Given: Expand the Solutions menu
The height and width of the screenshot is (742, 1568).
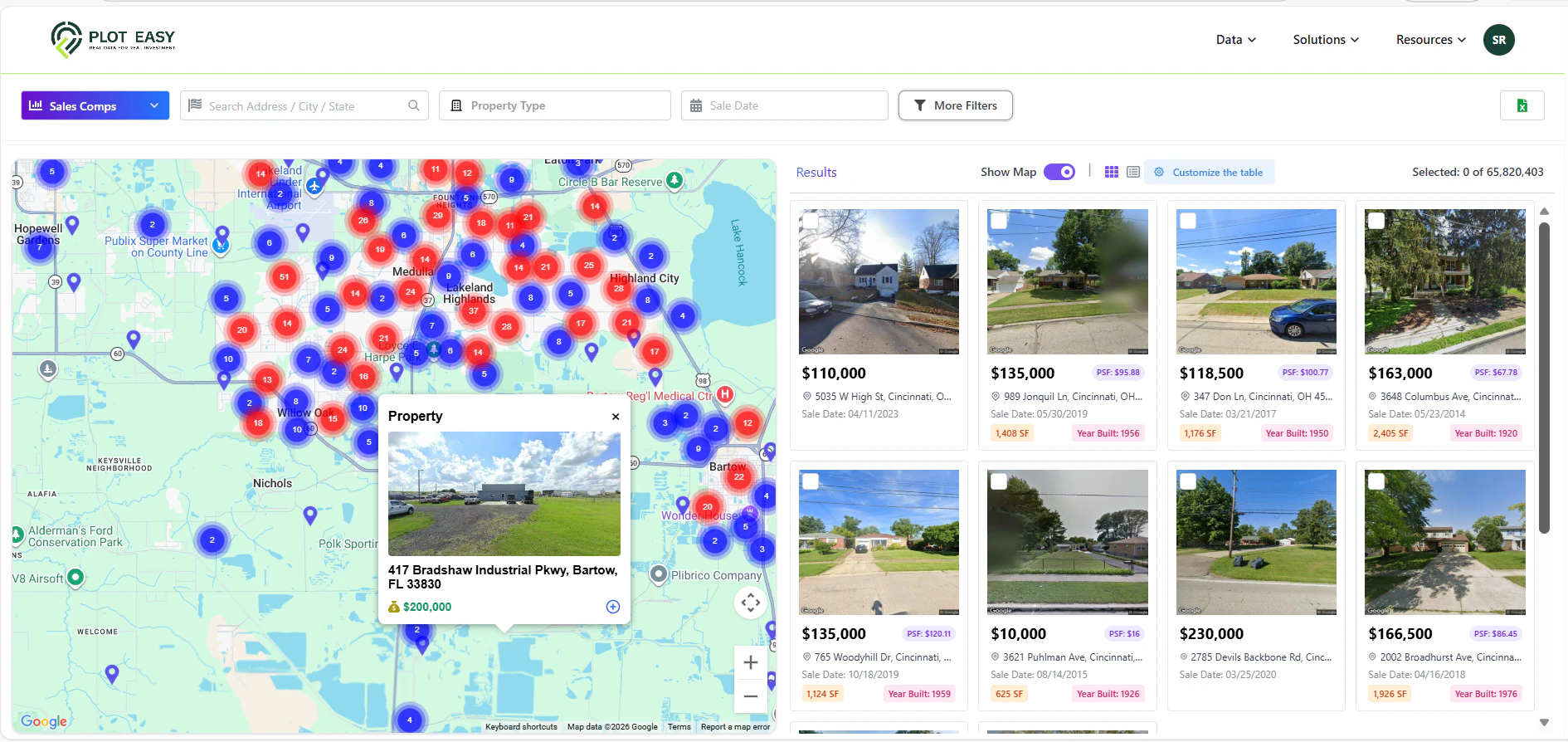Looking at the screenshot, I should point(1326,40).
